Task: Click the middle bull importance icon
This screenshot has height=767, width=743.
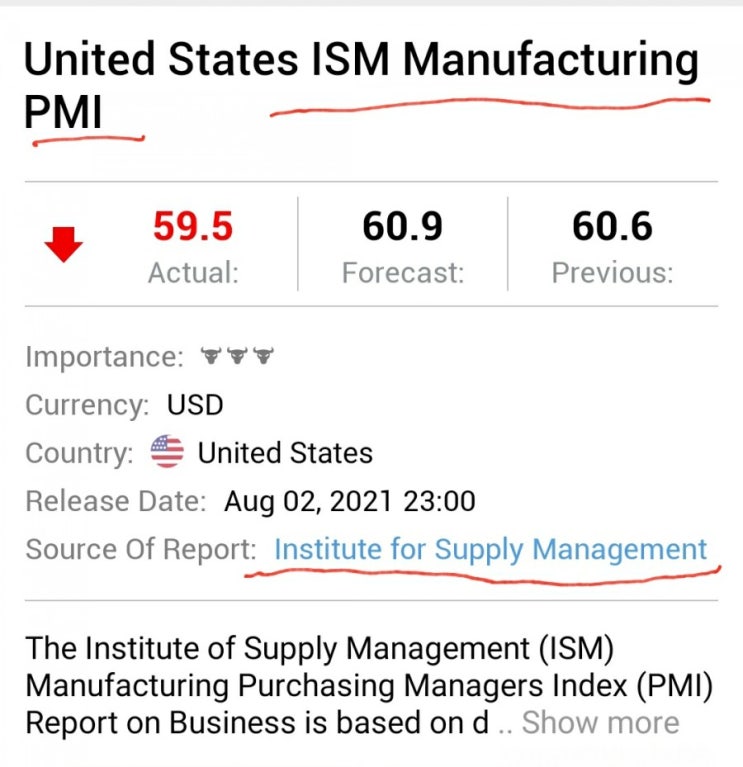Action: (x=236, y=355)
